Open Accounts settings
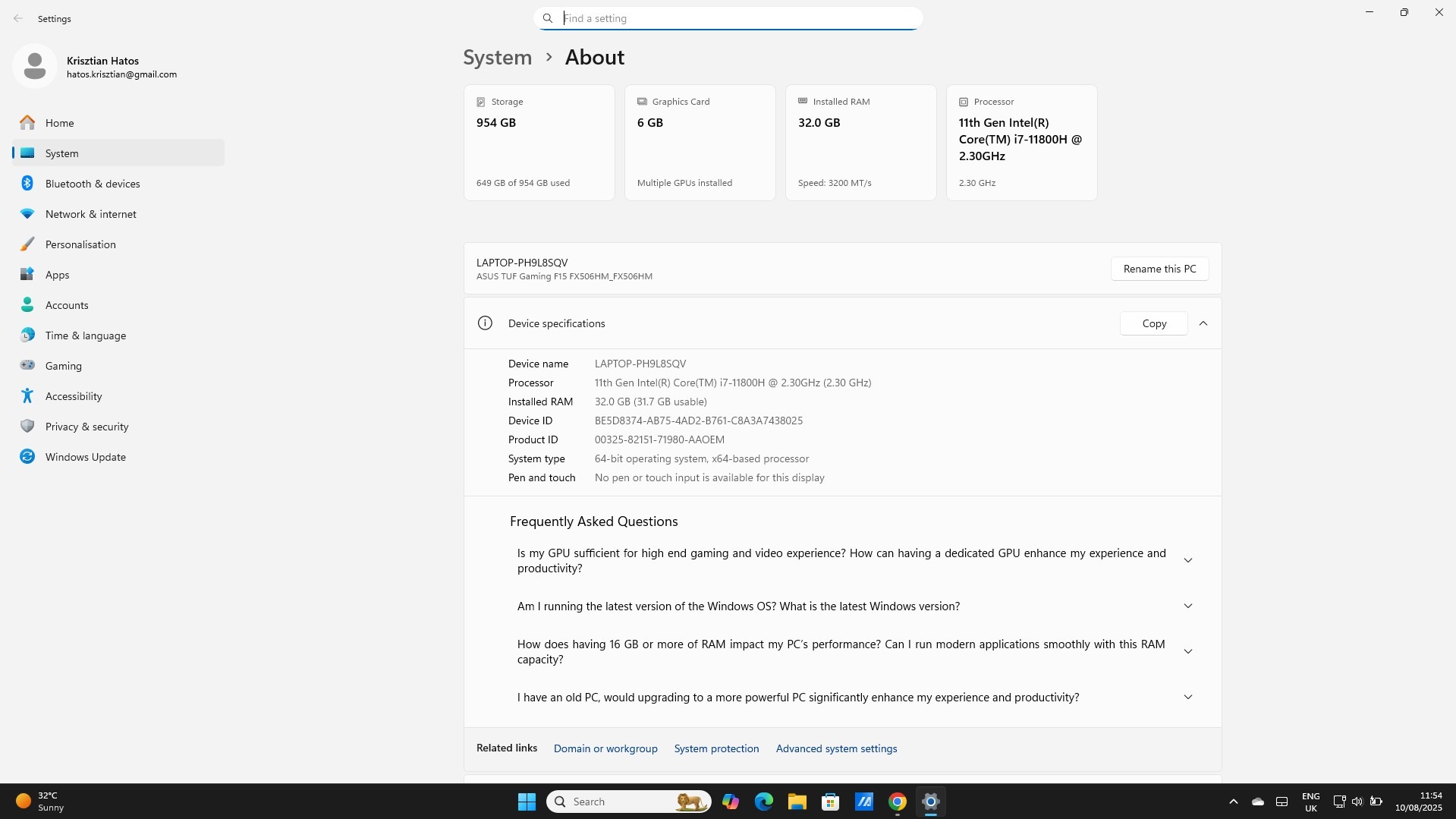This screenshot has height=819, width=1456. [x=118, y=305]
